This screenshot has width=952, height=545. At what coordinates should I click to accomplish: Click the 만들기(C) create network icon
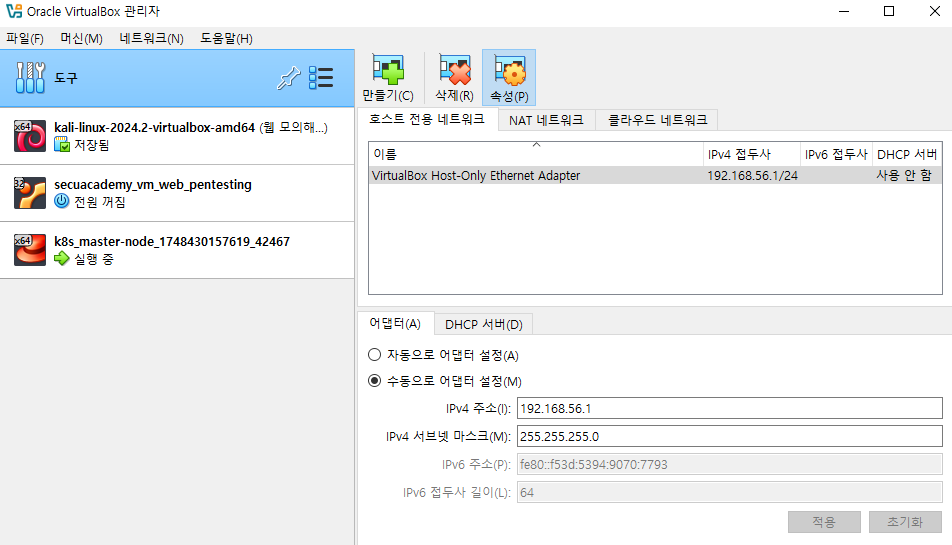point(388,70)
